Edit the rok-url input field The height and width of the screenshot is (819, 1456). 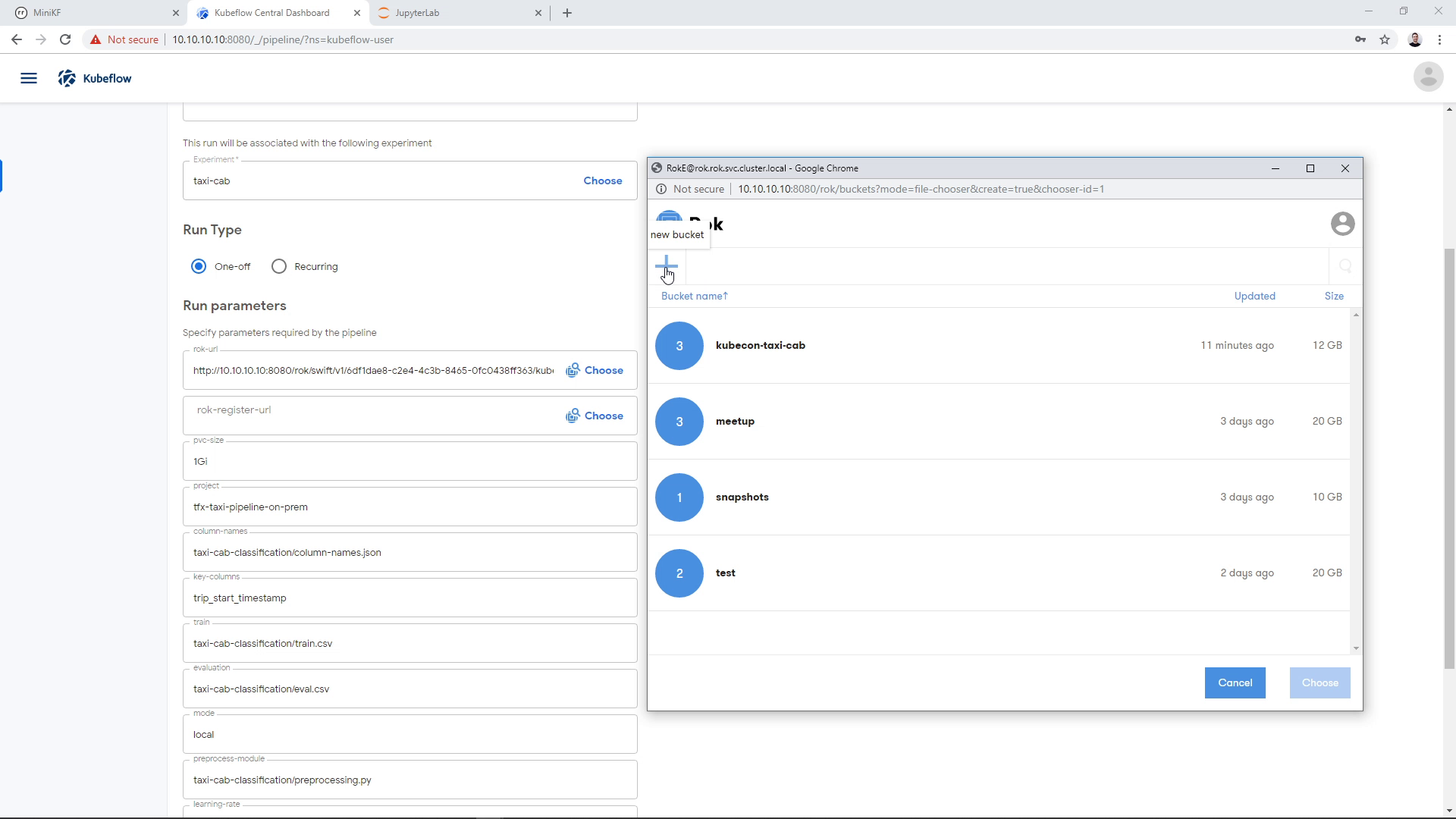pyautogui.click(x=373, y=370)
